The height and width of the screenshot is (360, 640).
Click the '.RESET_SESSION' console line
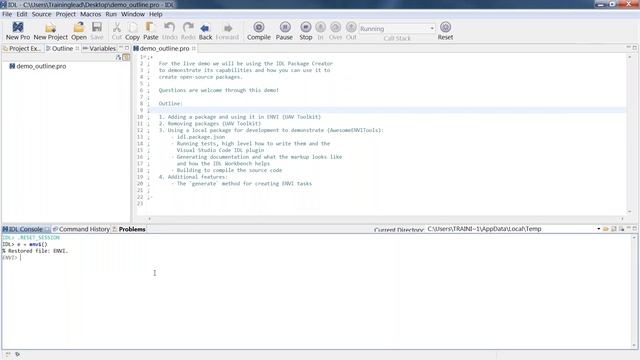(31, 238)
